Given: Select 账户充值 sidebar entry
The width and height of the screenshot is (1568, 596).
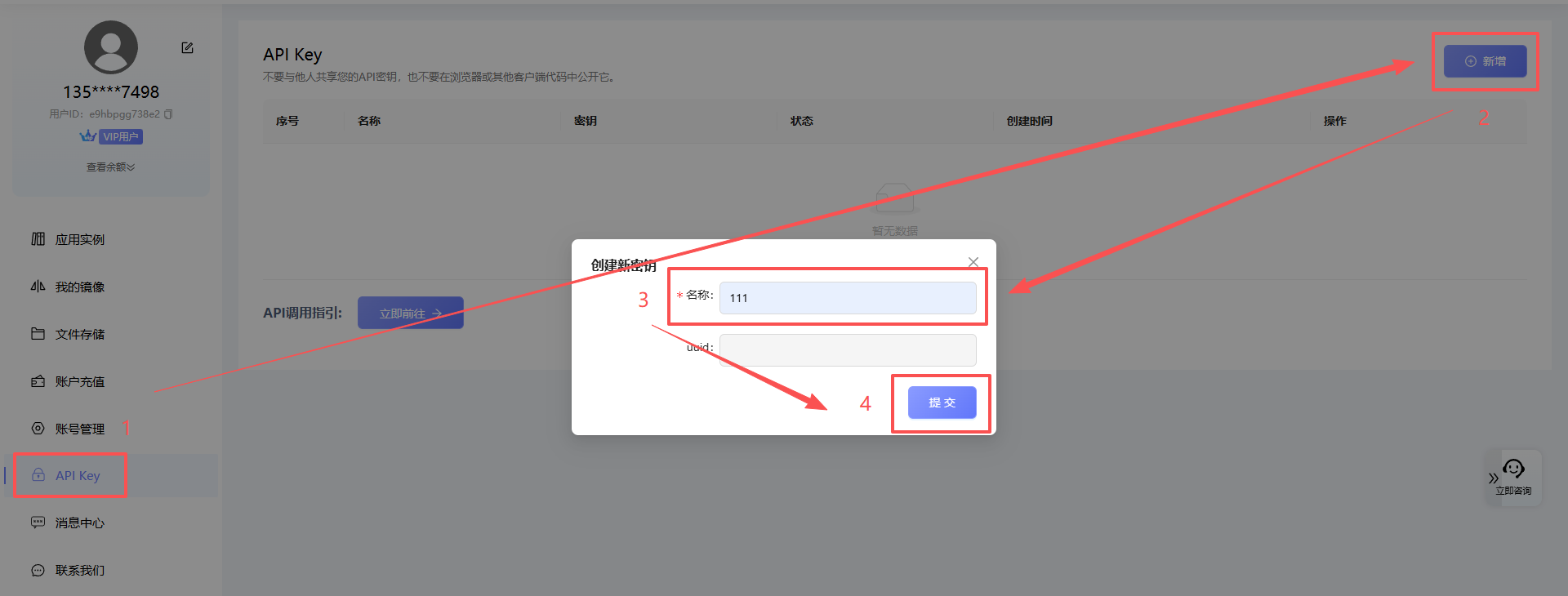Looking at the screenshot, I should click(x=79, y=381).
